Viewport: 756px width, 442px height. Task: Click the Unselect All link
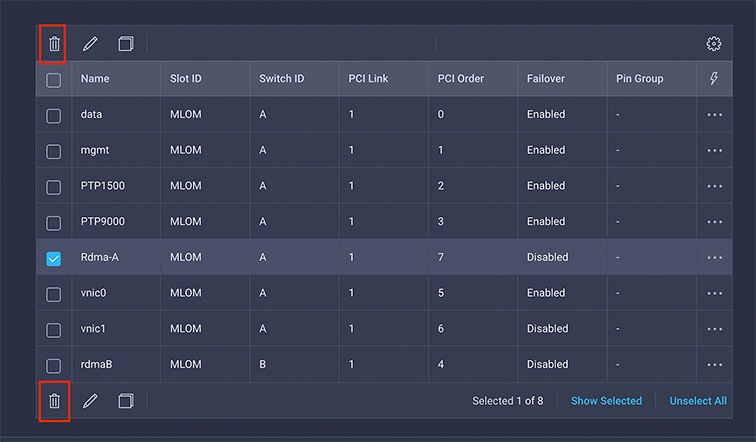click(698, 401)
